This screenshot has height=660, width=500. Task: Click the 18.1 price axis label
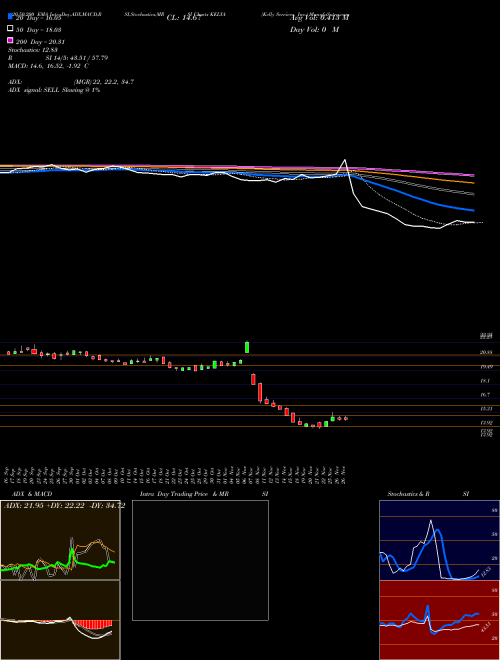click(486, 381)
